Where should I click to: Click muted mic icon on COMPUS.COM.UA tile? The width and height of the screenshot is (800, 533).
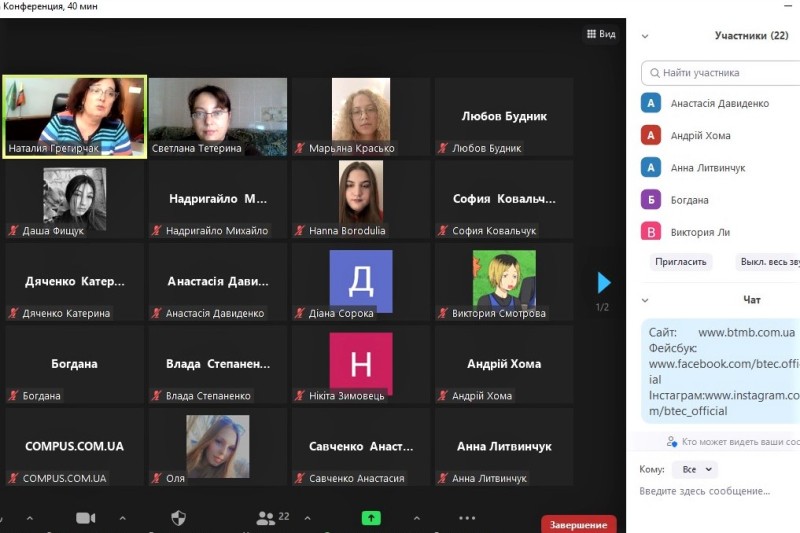[13, 478]
